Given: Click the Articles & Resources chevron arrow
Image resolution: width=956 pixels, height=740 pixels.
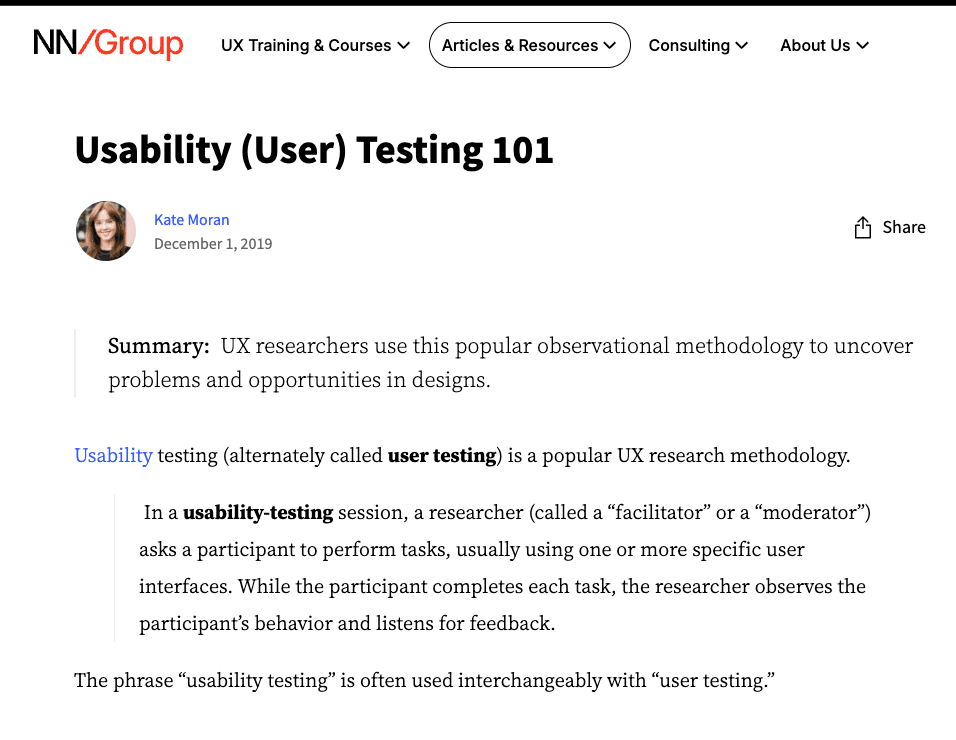Looking at the screenshot, I should tap(611, 45).
